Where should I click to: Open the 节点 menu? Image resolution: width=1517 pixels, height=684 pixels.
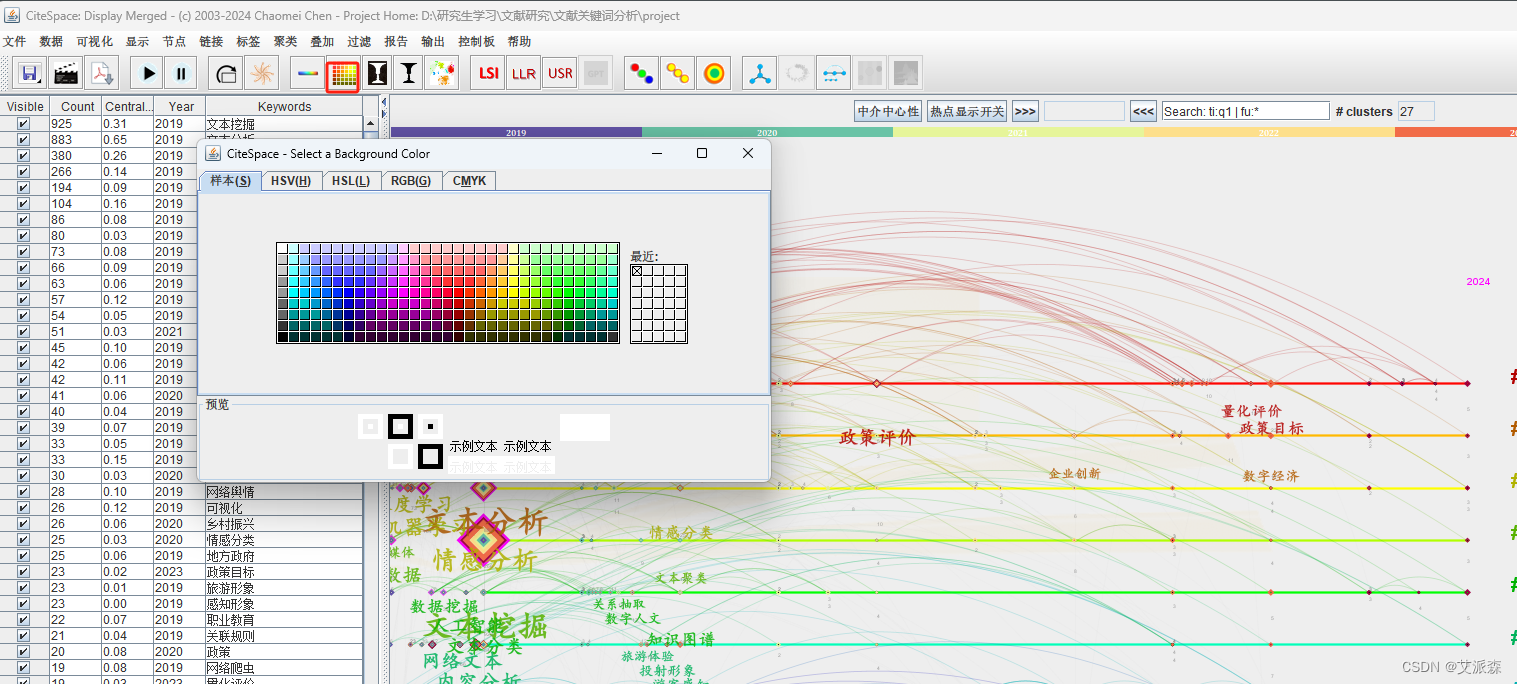[174, 41]
